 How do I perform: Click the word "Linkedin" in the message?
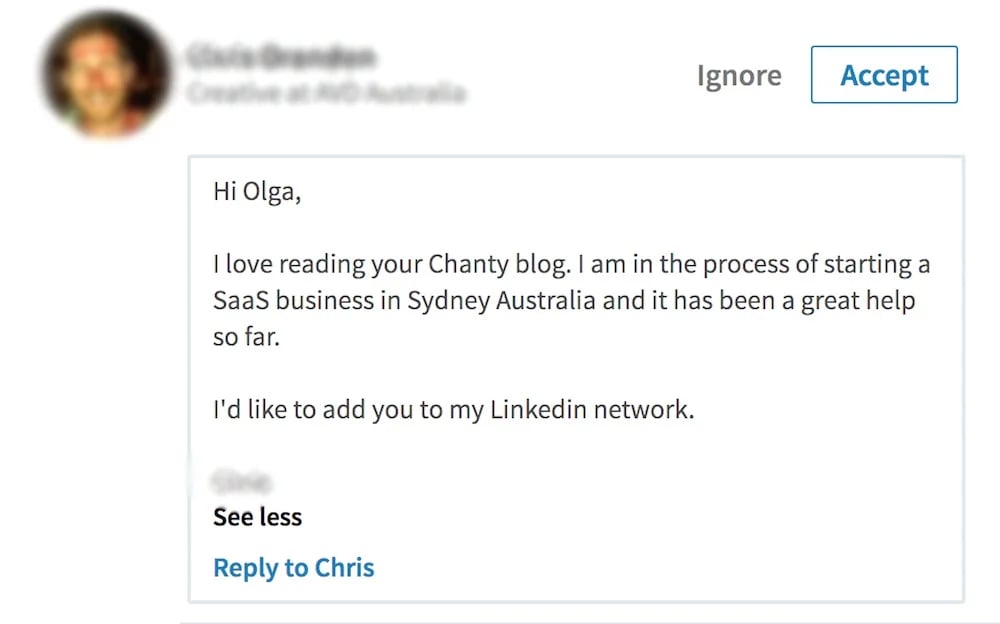538,411
